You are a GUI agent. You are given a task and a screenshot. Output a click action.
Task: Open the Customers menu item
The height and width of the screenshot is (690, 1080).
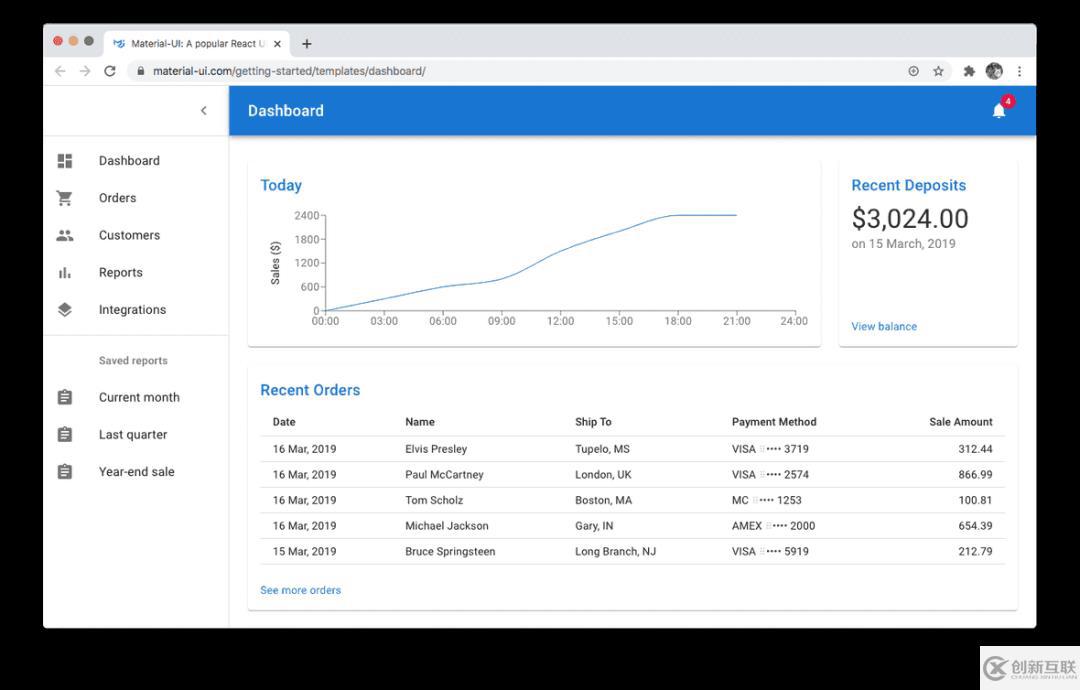pos(136,236)
